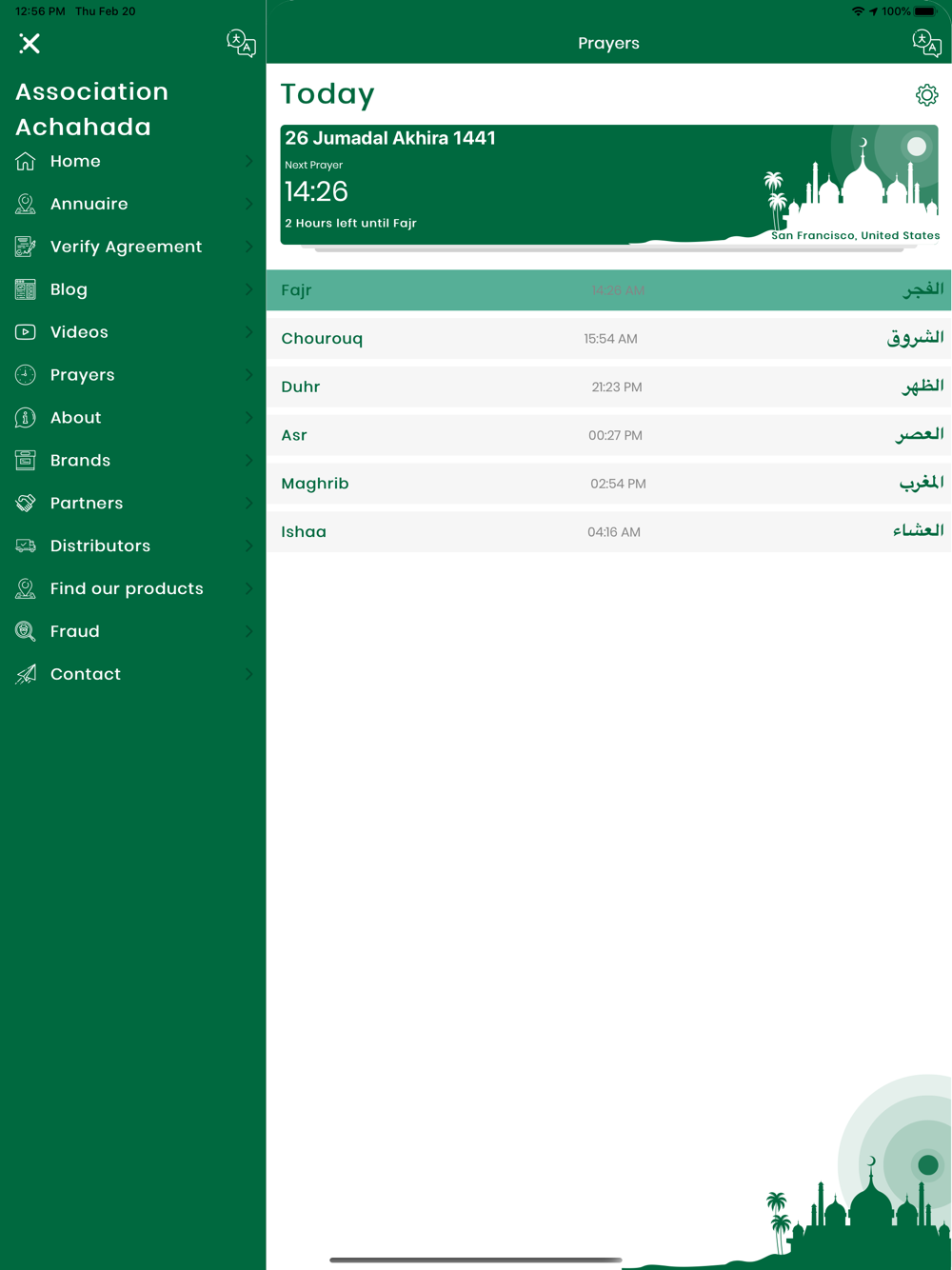952x1270 pixels.
Task: Tap the Today heading
Action: click(x=327, y=93)
